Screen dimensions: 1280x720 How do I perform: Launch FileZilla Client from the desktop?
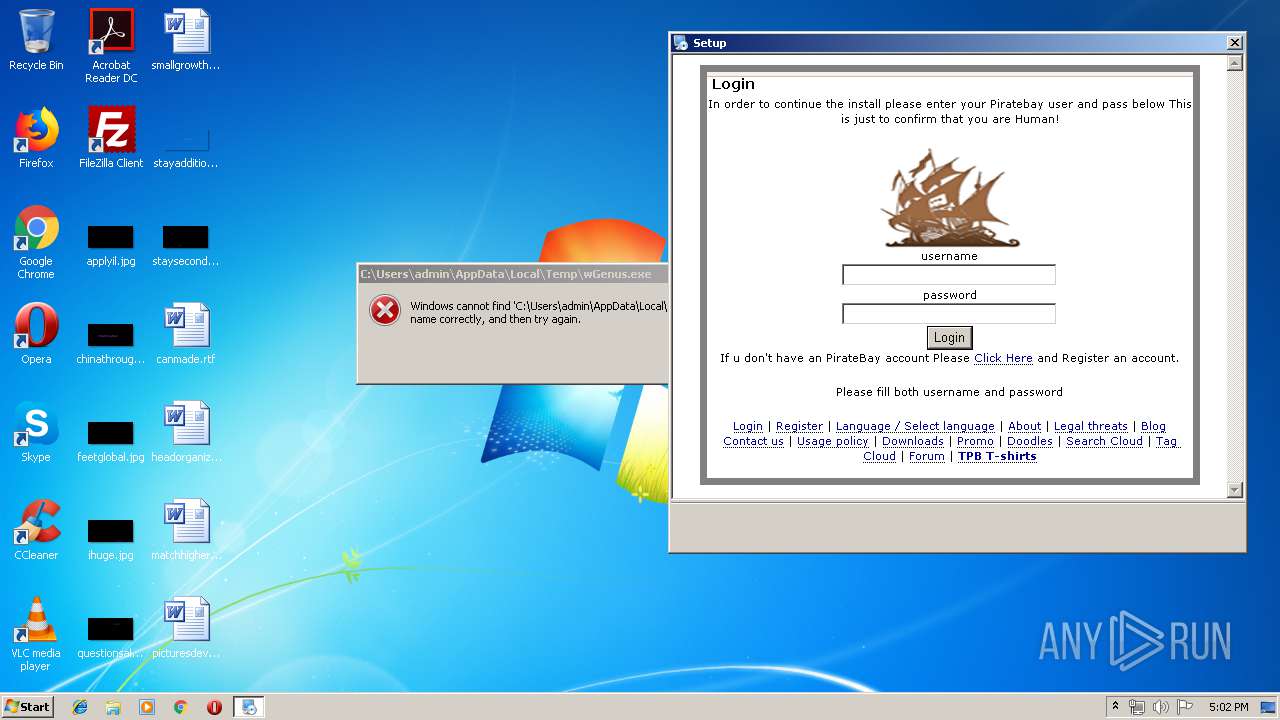111,138
